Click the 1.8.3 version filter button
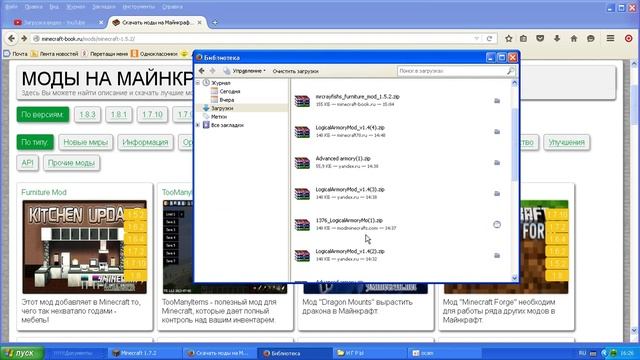640x360 pixels. [x=87, y=115]
